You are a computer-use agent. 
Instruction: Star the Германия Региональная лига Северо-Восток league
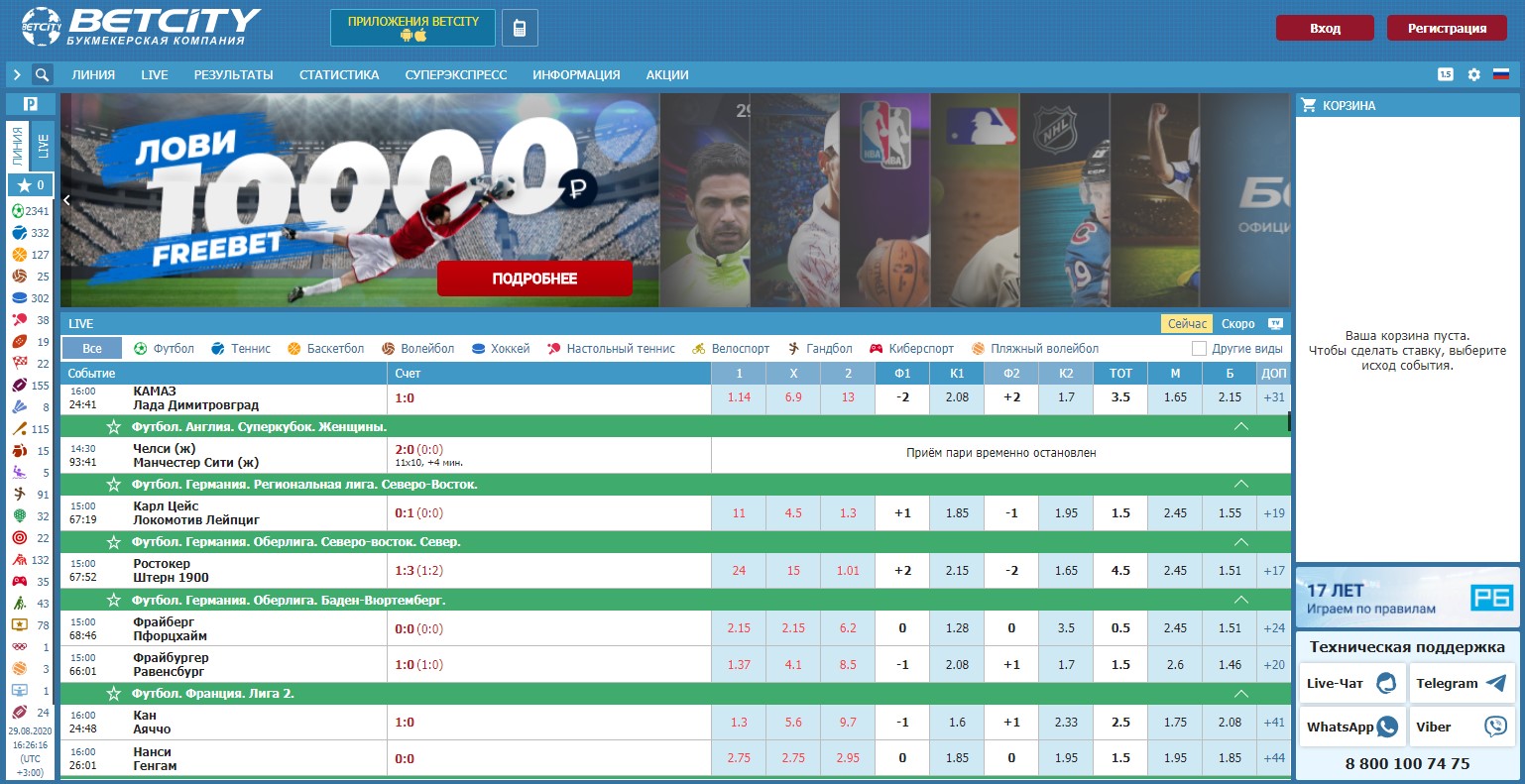coord(113,485)
